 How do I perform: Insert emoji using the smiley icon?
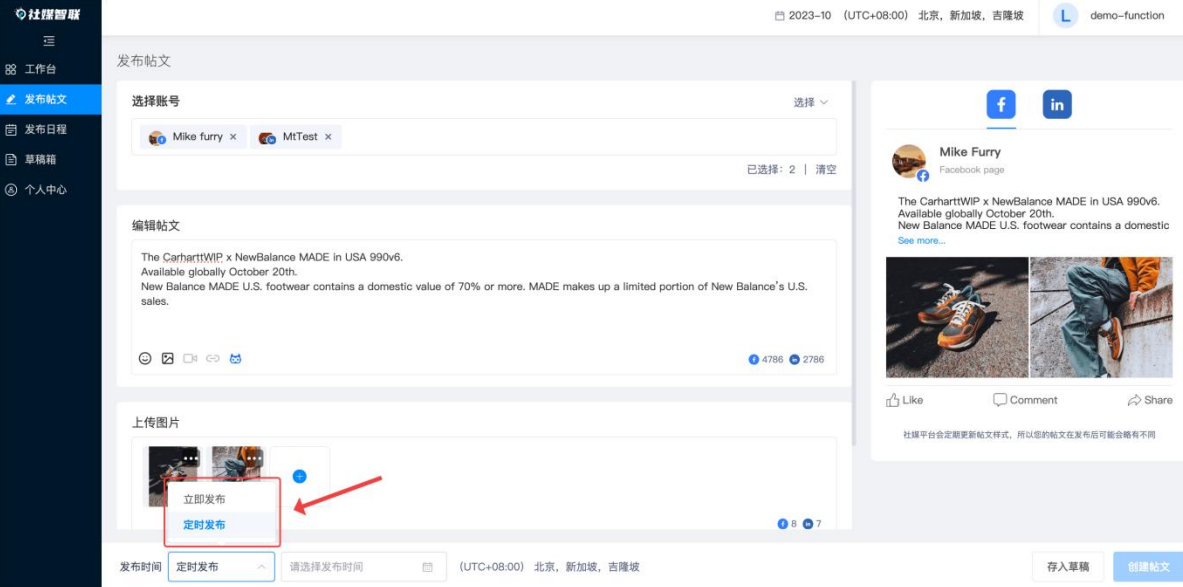pyautogui.click(x=145, y=358)
